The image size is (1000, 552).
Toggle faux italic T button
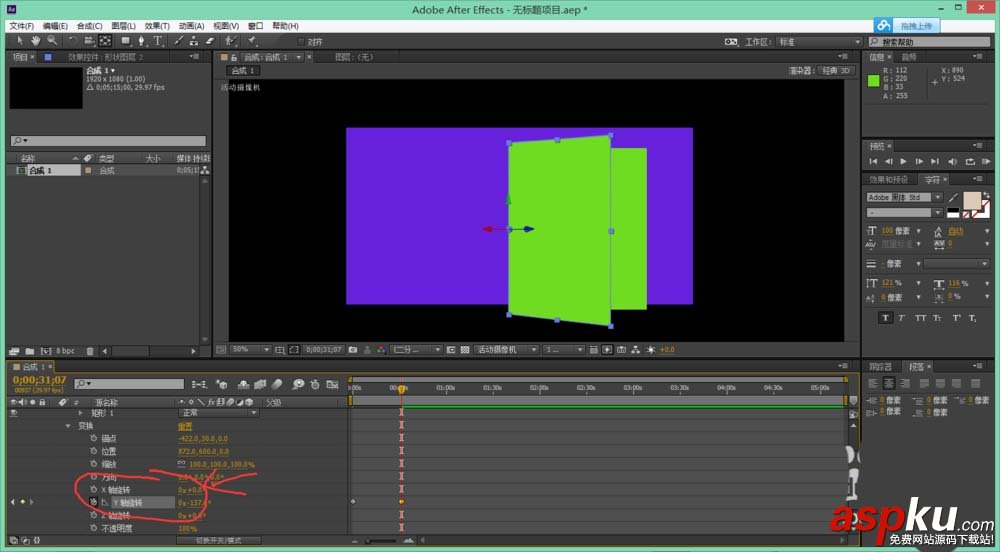coord(902,317)
